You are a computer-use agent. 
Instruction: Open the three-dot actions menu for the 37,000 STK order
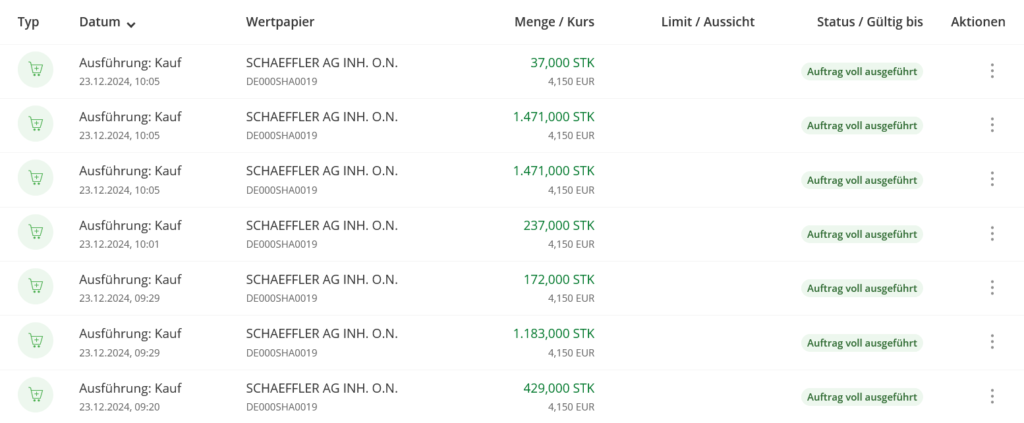click(x=991, y=71)
